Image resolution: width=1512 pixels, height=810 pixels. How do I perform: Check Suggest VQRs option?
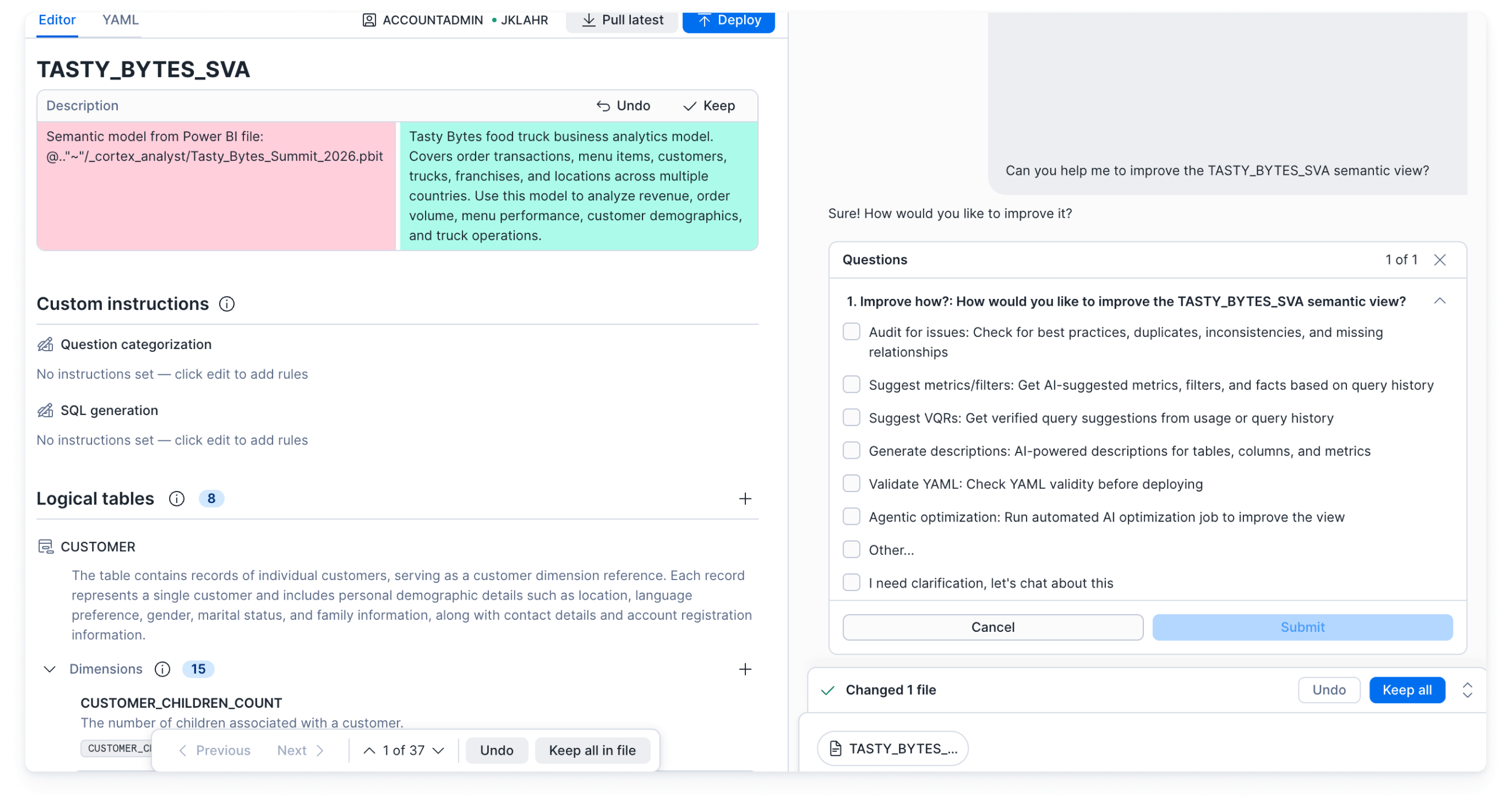click(x=851, y=417)
